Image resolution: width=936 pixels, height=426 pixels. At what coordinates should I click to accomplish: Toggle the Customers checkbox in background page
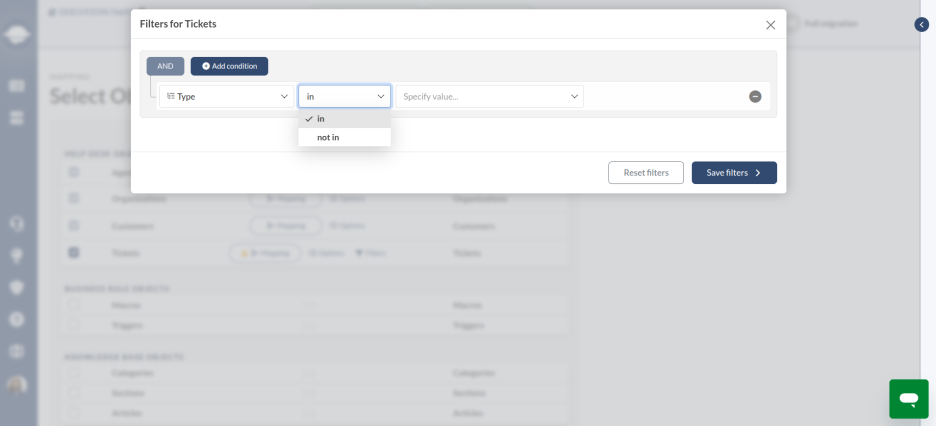click(73, 226)
